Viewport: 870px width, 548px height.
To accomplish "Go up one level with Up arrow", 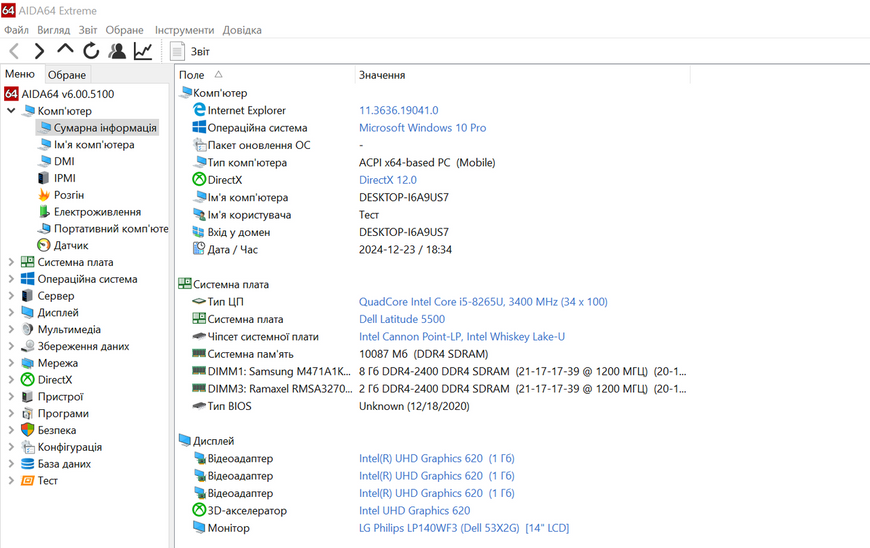I will tap(65, 50).
